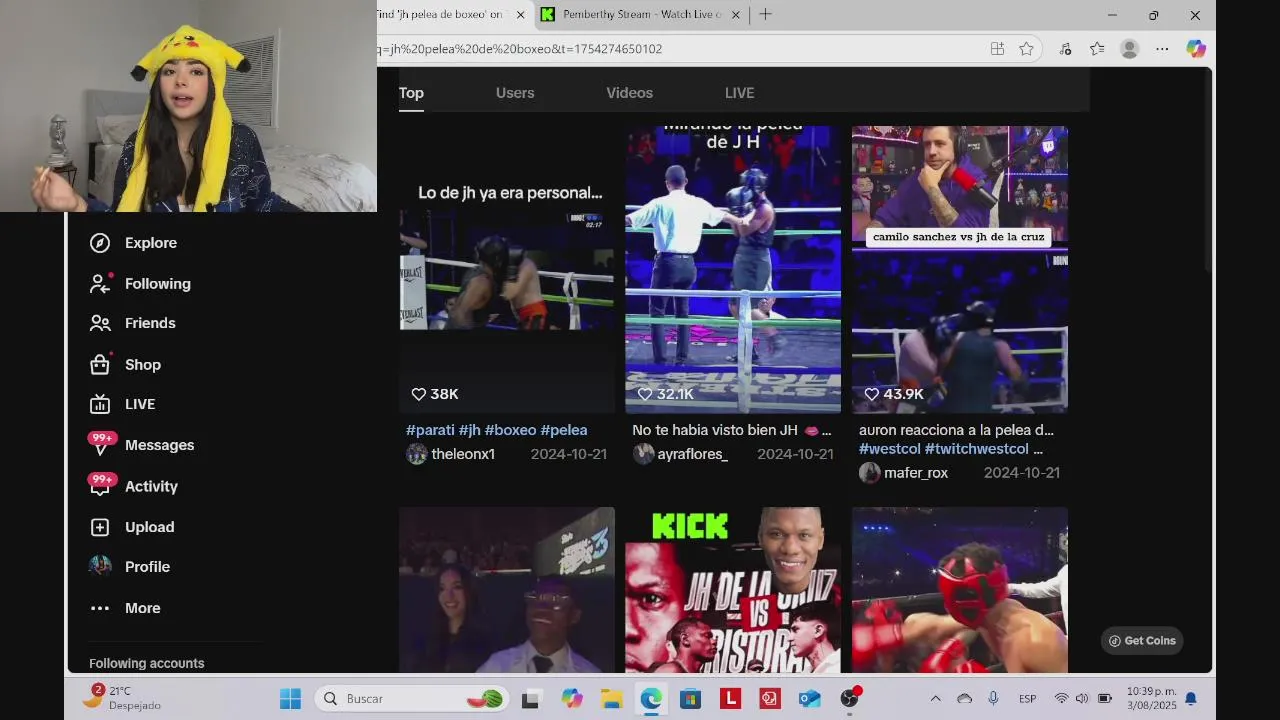Viewport: 1280px width, 720px height.
Task: Close the Pemberthy Stream tab
Action: pos(736,15)
